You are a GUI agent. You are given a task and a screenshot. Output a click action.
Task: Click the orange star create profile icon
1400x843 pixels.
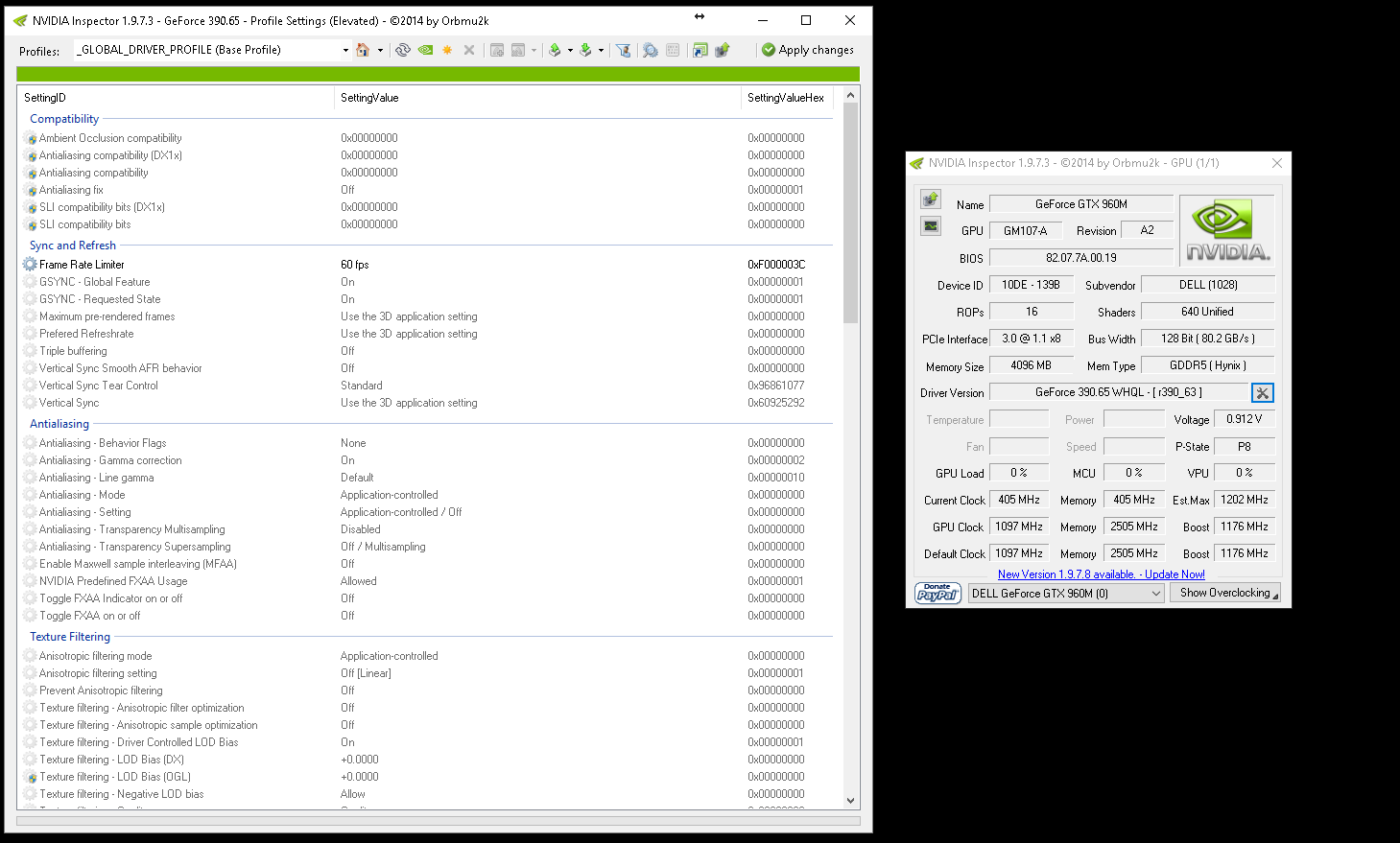[447, 50]
